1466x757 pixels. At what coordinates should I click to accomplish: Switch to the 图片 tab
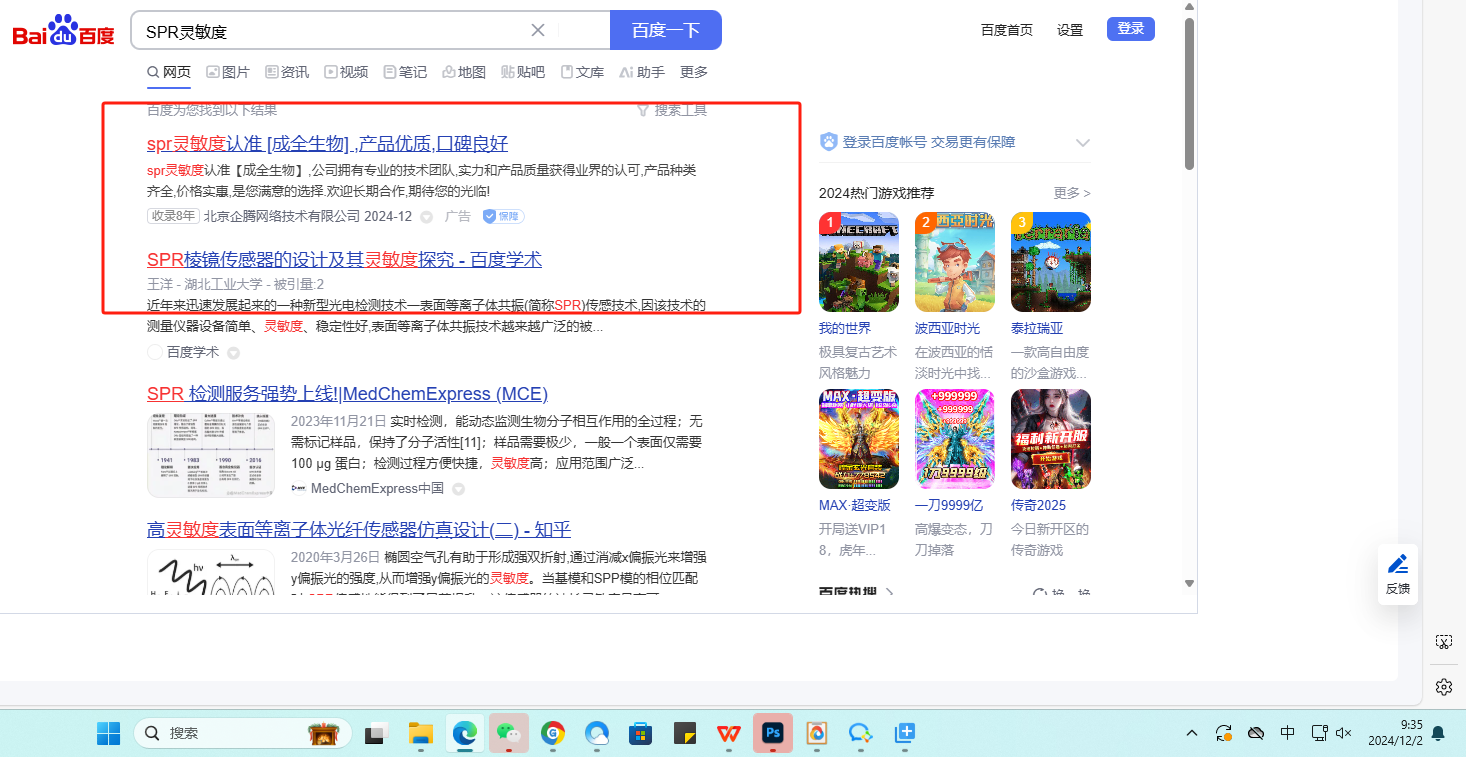pos(228,72)
